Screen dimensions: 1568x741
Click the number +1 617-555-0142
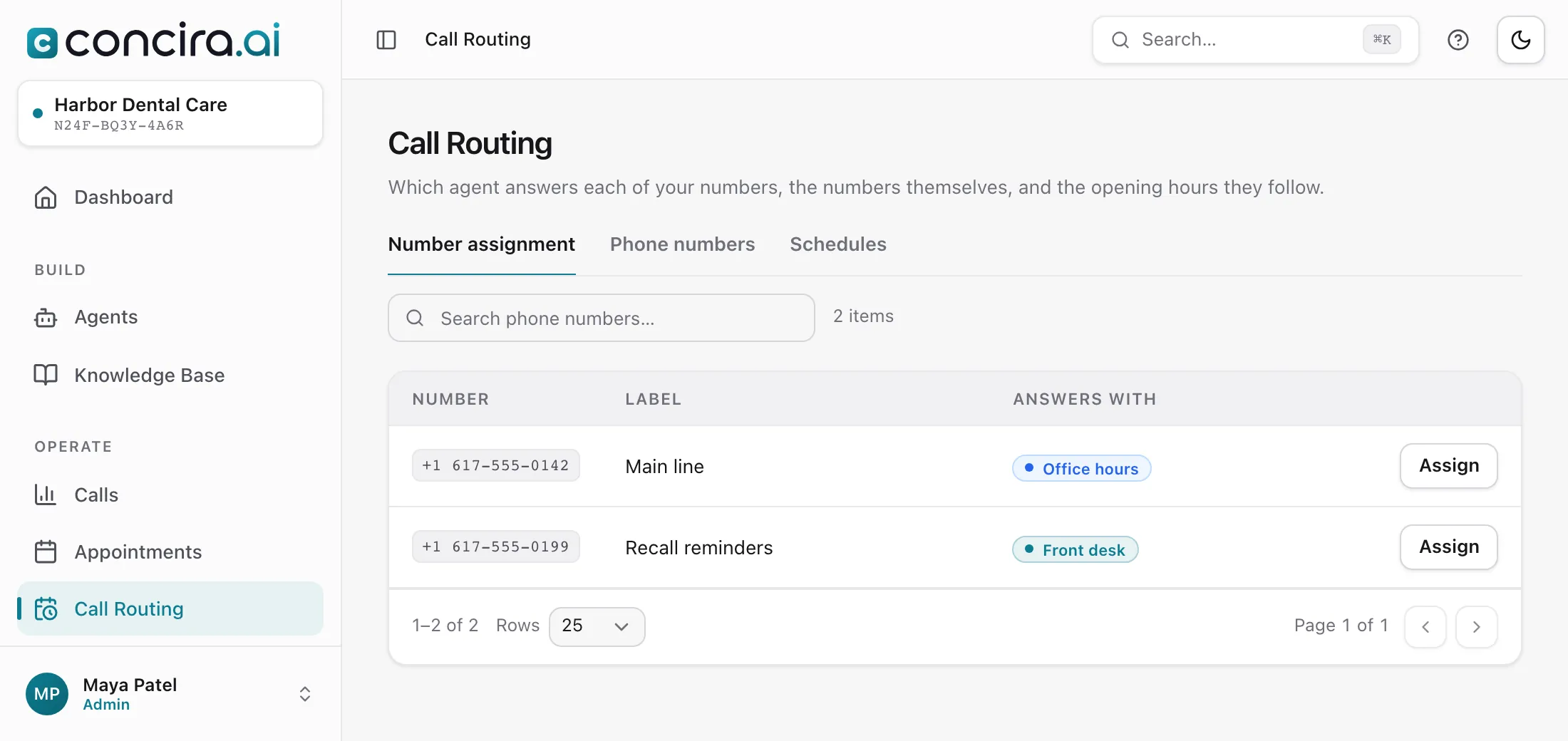pyautogui.click(x=496, y=465)
